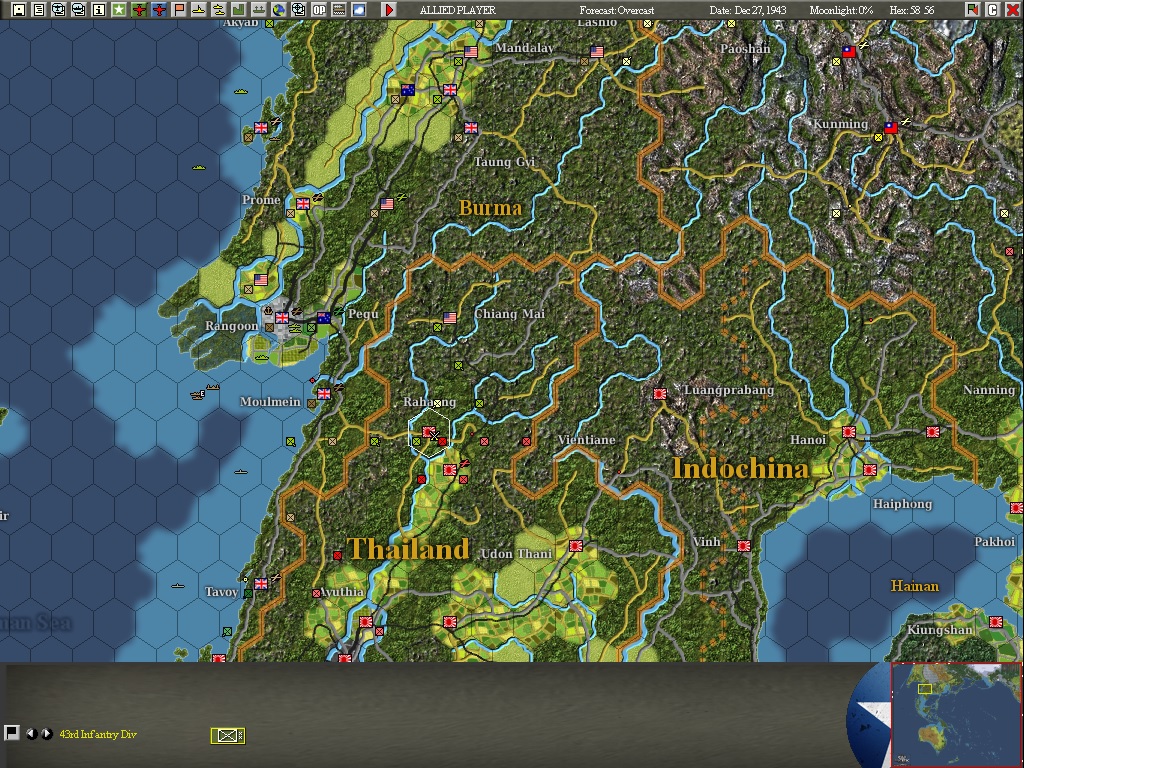Go to next unit arrow
This screenshot has height=768, width=1152.
click(x=46, y=733)
